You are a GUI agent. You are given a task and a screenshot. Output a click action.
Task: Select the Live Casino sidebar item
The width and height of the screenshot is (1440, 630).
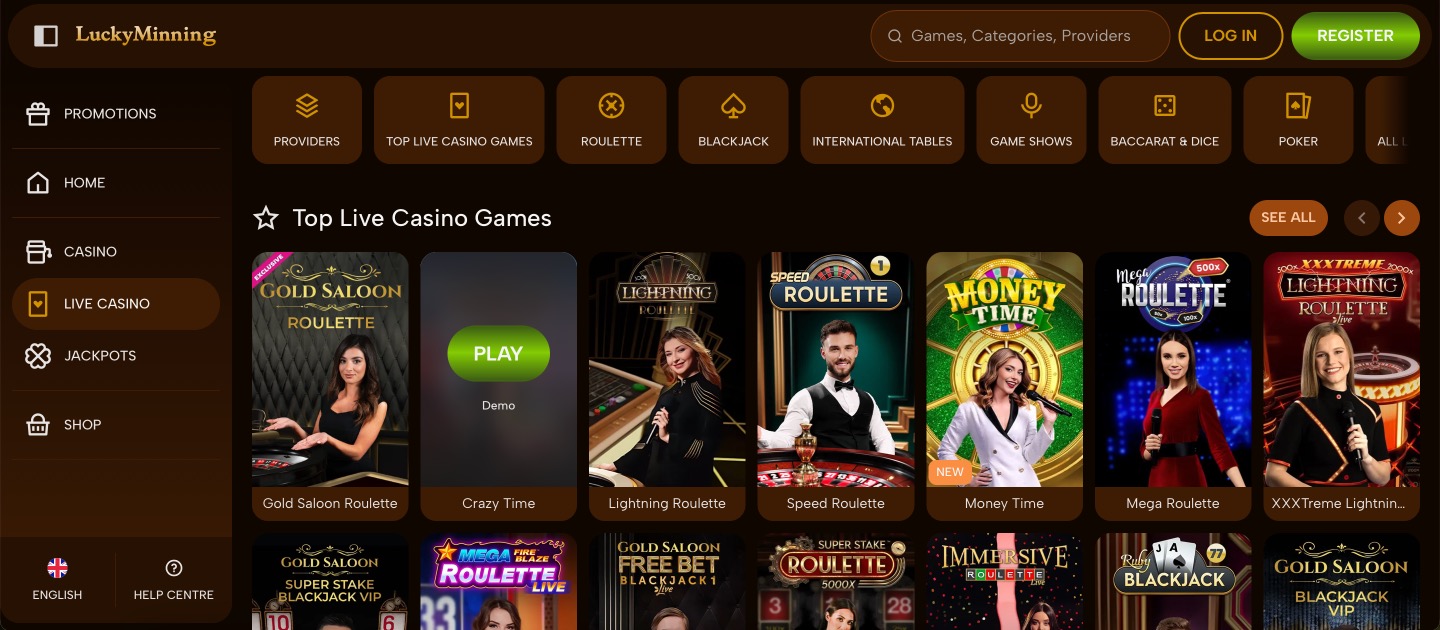[x=116, y=304]
